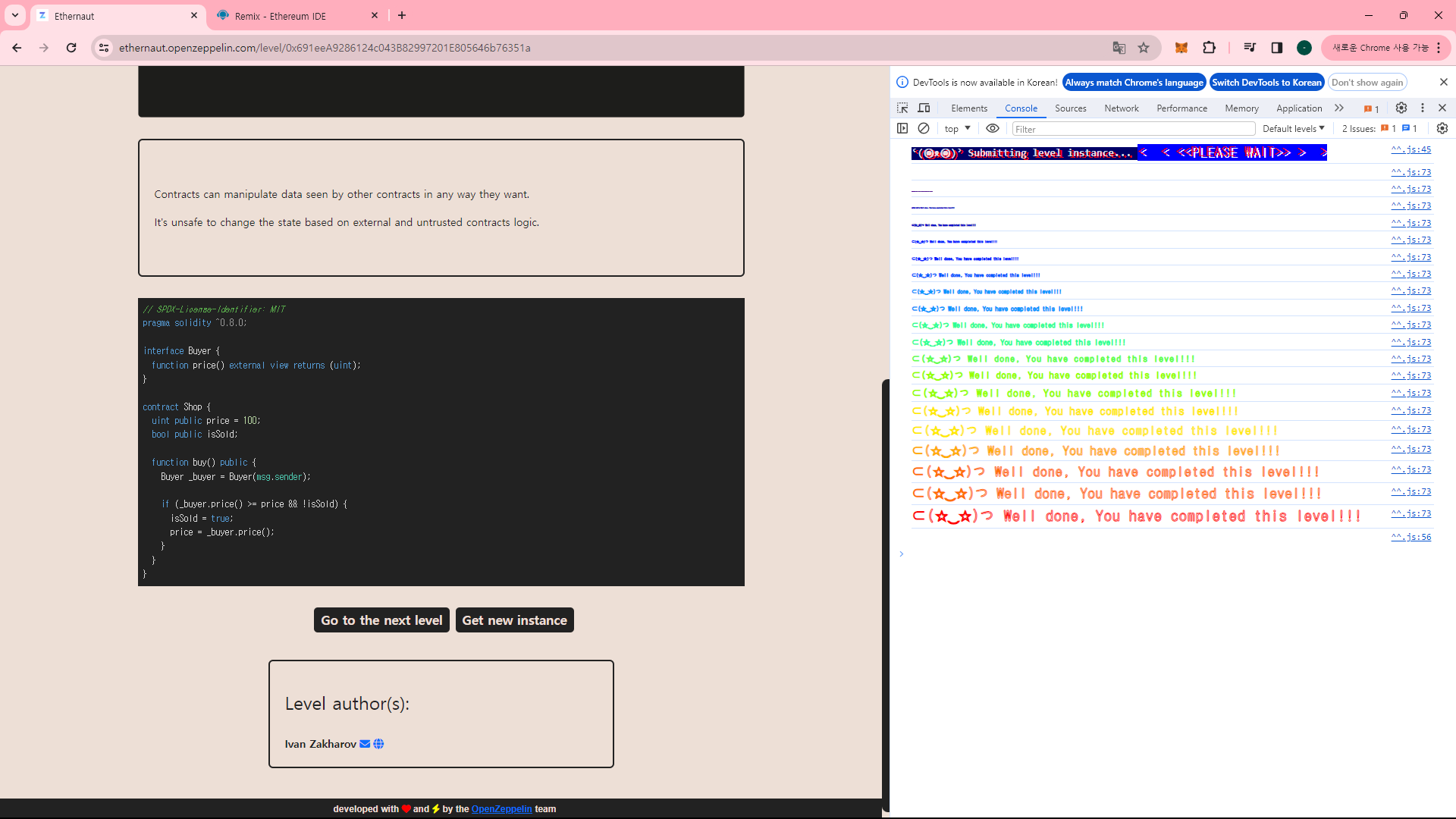Create a live expression eye icon
Image resolution: width=1456 pixels, height=819 pixels.
tap(993, 129)
